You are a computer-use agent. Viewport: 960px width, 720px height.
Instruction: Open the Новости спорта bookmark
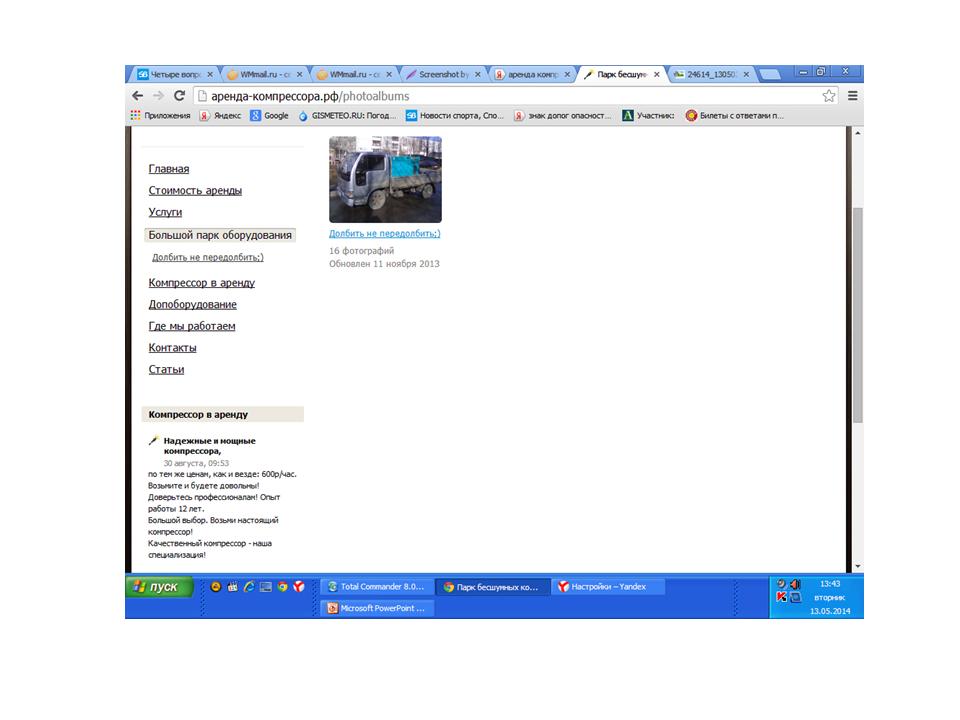tap(455, 115)
